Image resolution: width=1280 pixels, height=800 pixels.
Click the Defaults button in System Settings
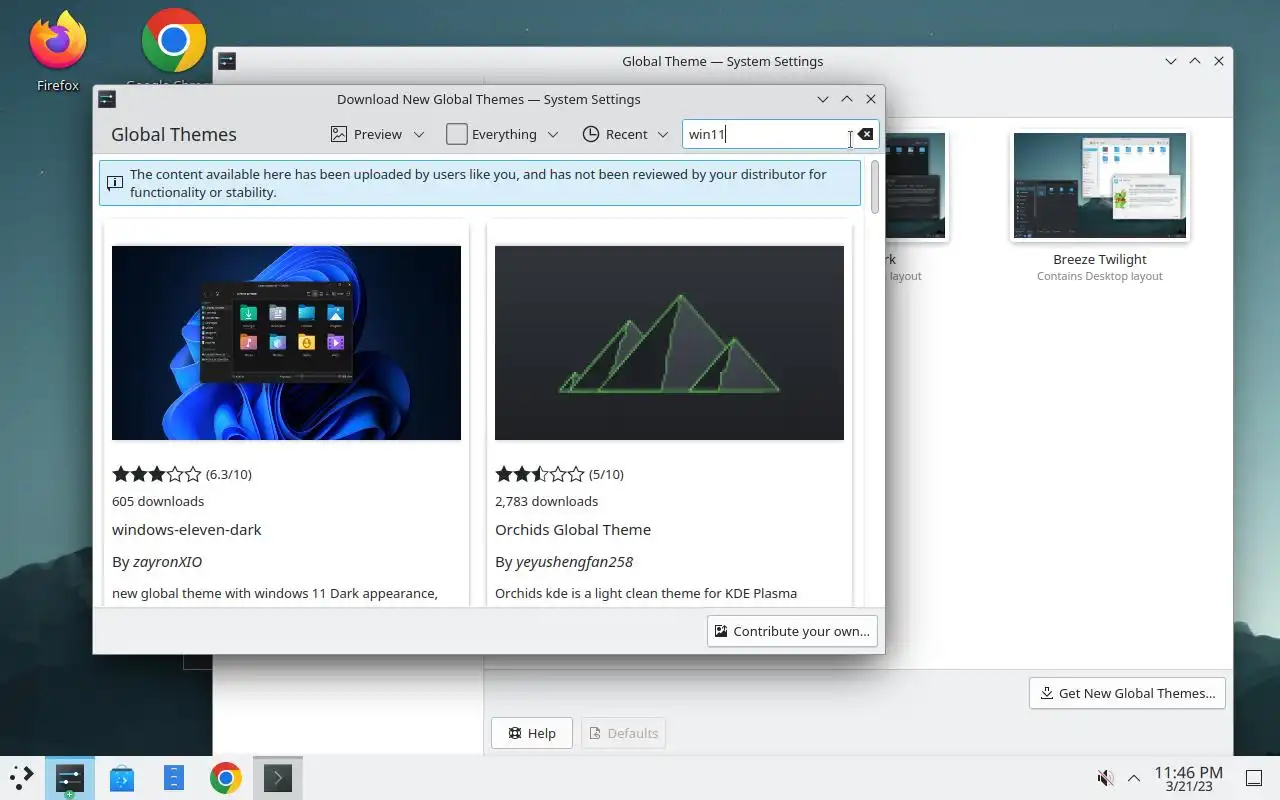[623, 733]
